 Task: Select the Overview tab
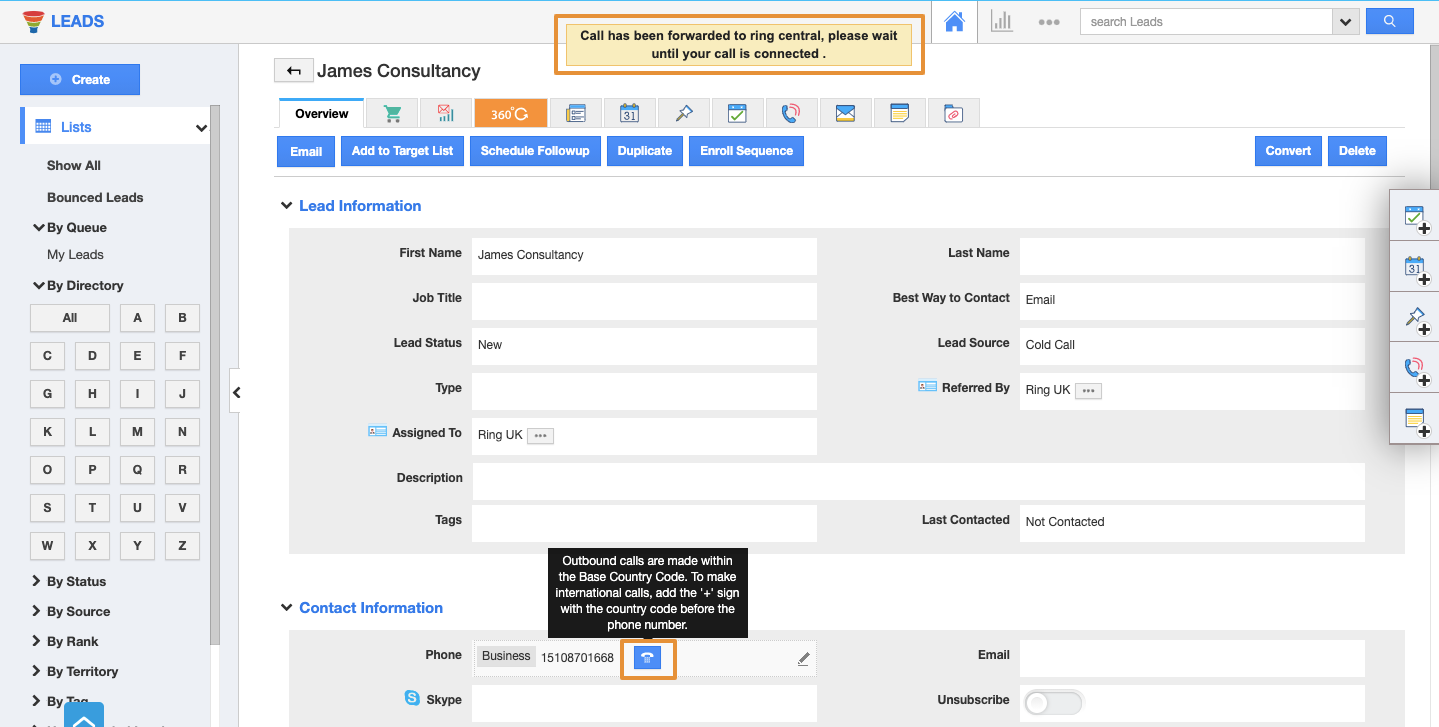coord(322,113)
